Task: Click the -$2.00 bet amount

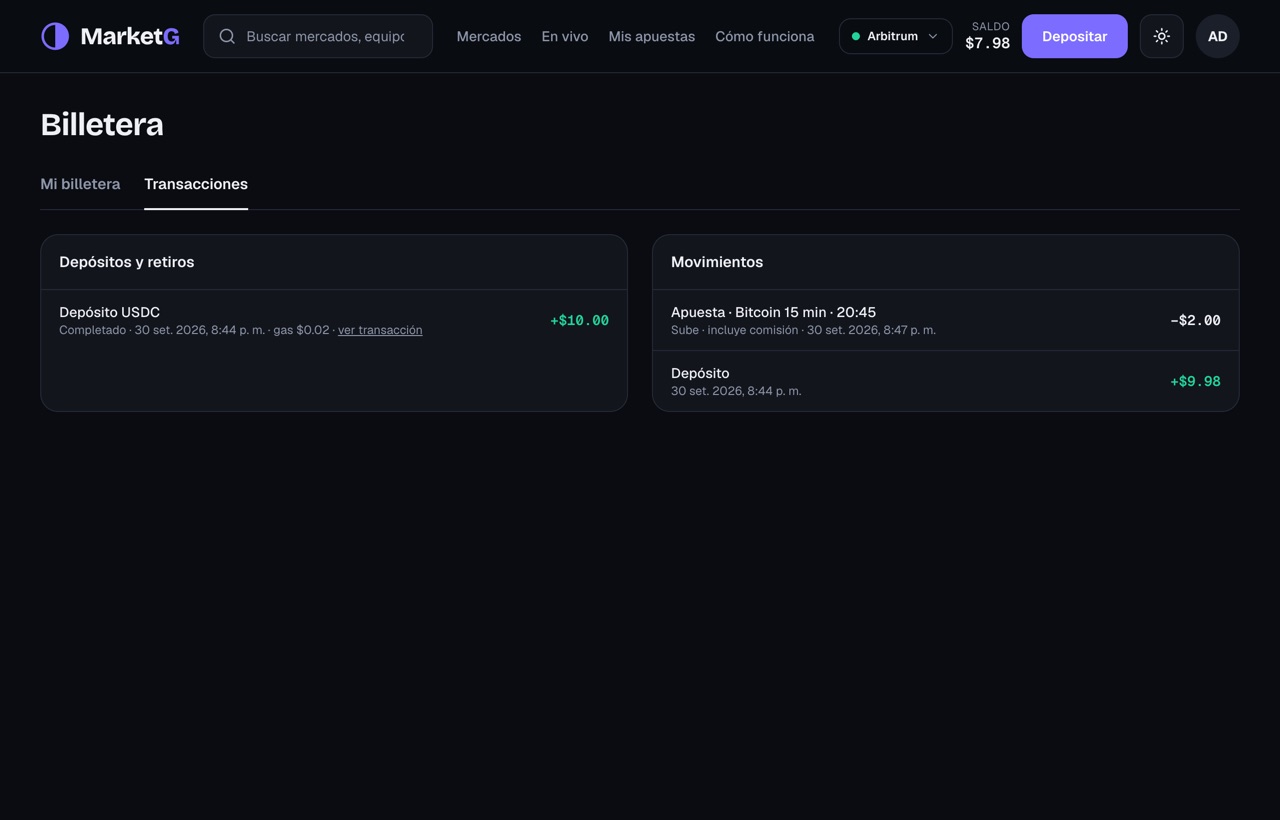Action: tap(1195, 320)
